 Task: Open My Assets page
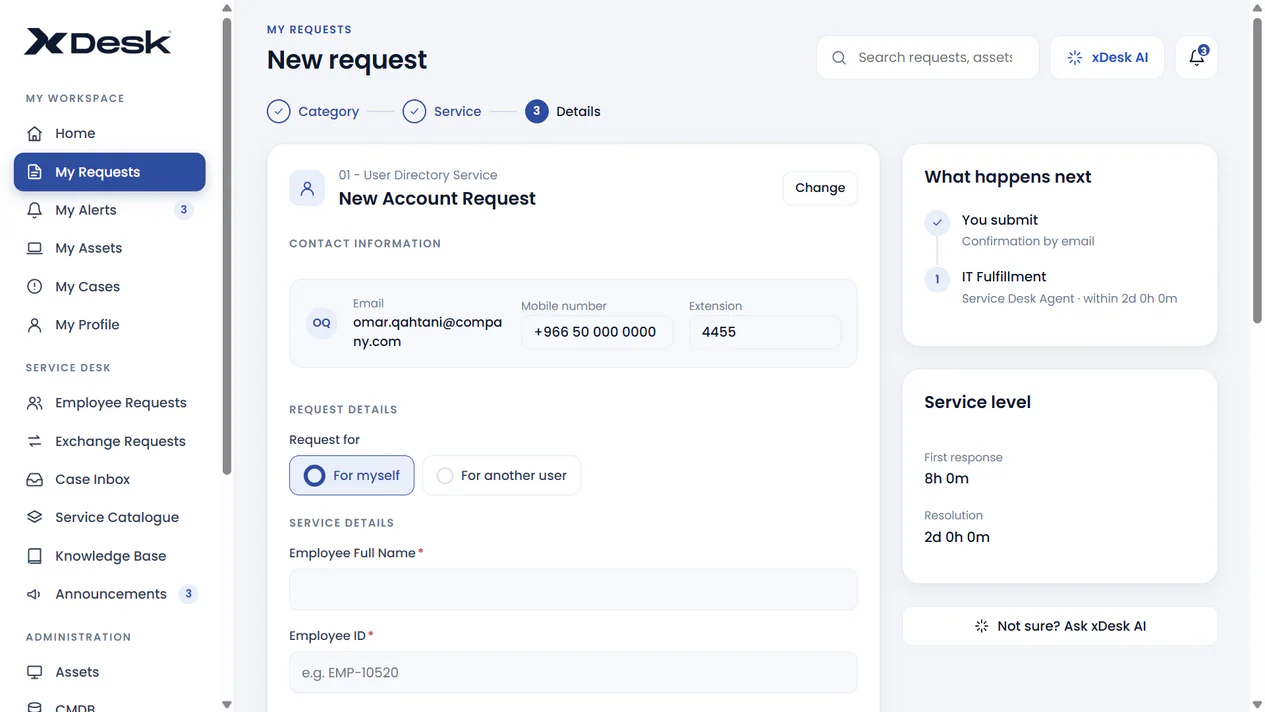tap(110, 248)
